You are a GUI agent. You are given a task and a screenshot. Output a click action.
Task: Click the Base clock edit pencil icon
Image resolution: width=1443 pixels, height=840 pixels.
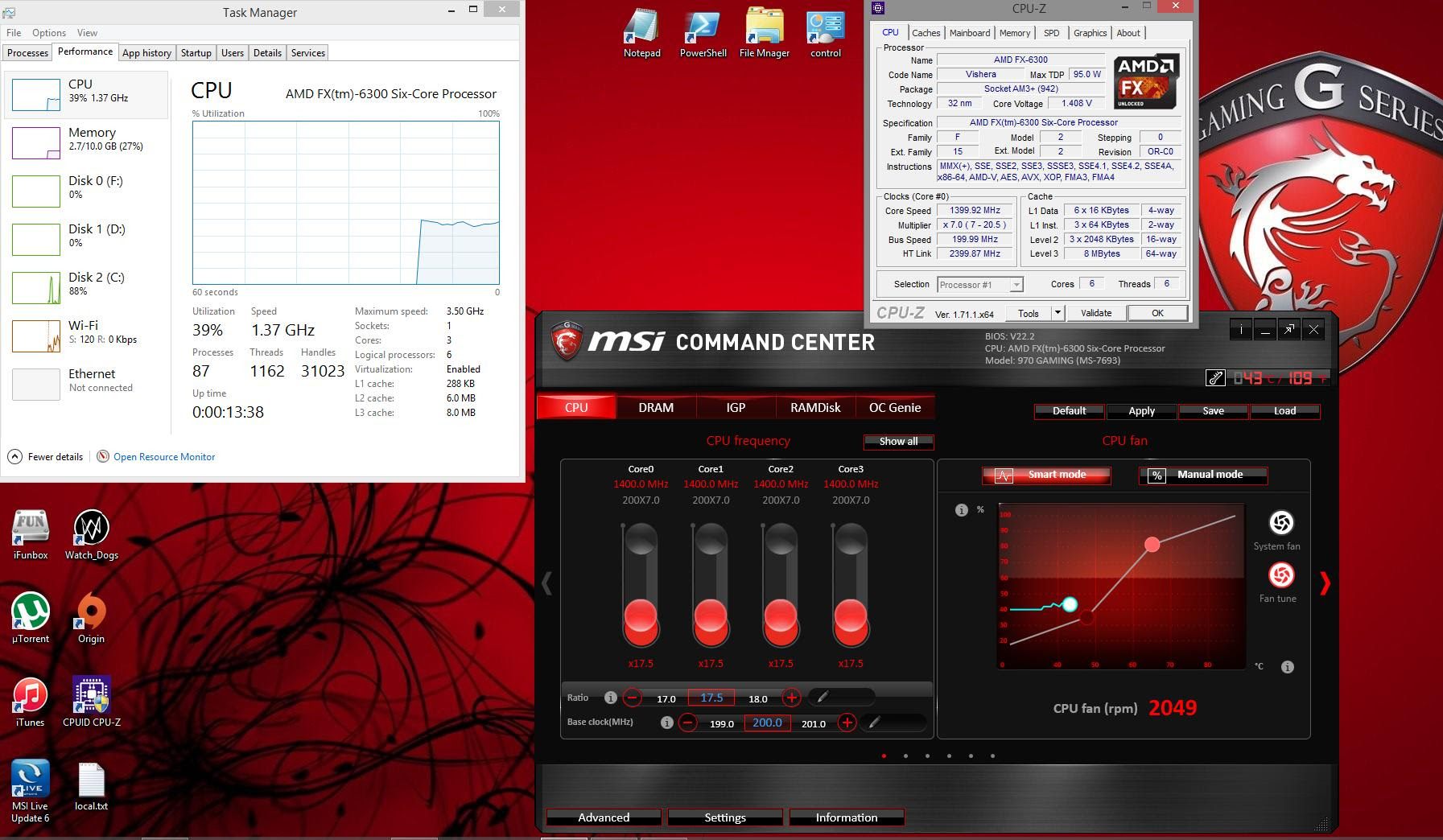click(x=875, y=723)
